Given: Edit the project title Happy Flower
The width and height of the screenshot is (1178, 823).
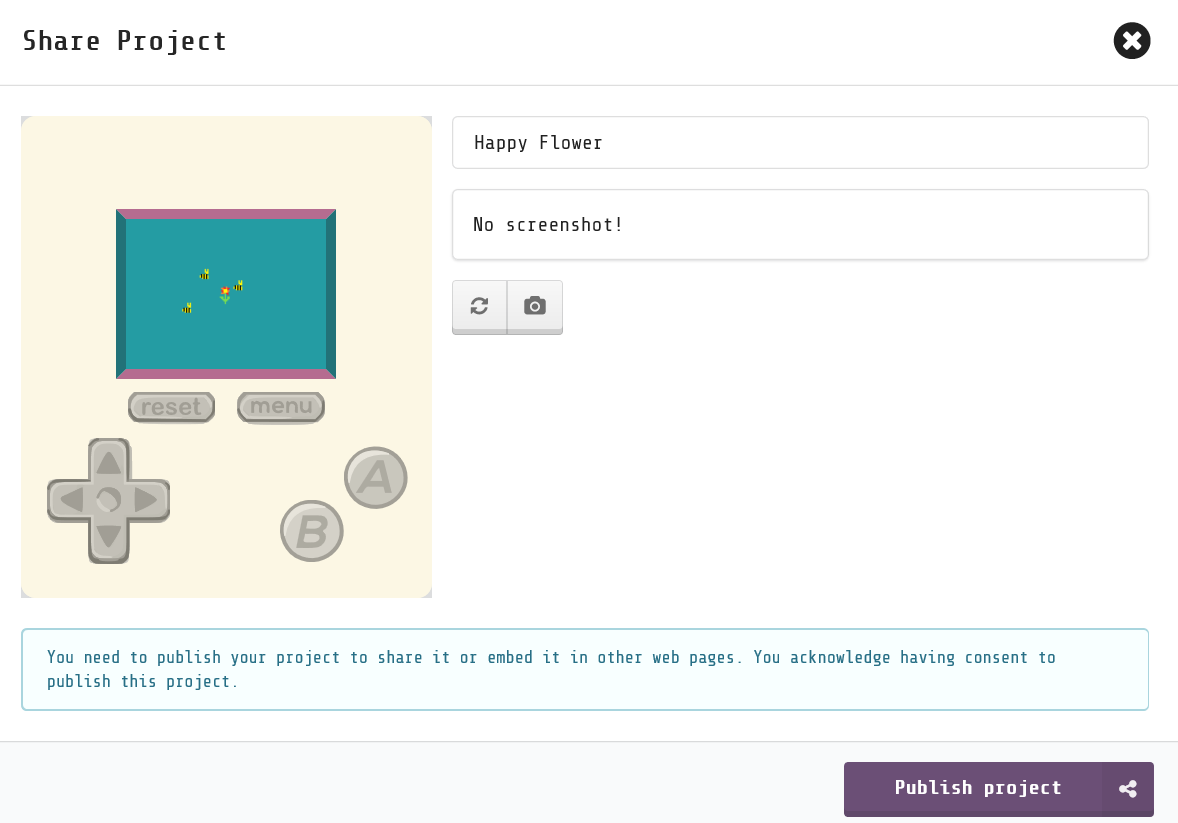Looking at the screenshot, I should pos(800,142).
